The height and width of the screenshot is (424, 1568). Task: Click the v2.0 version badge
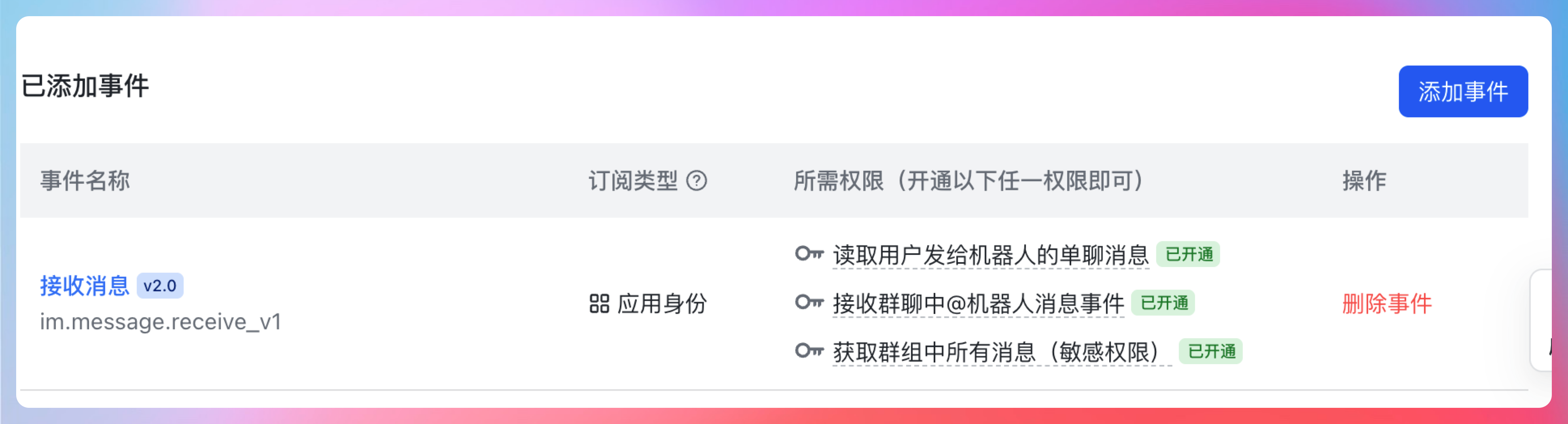coord(160,285)
